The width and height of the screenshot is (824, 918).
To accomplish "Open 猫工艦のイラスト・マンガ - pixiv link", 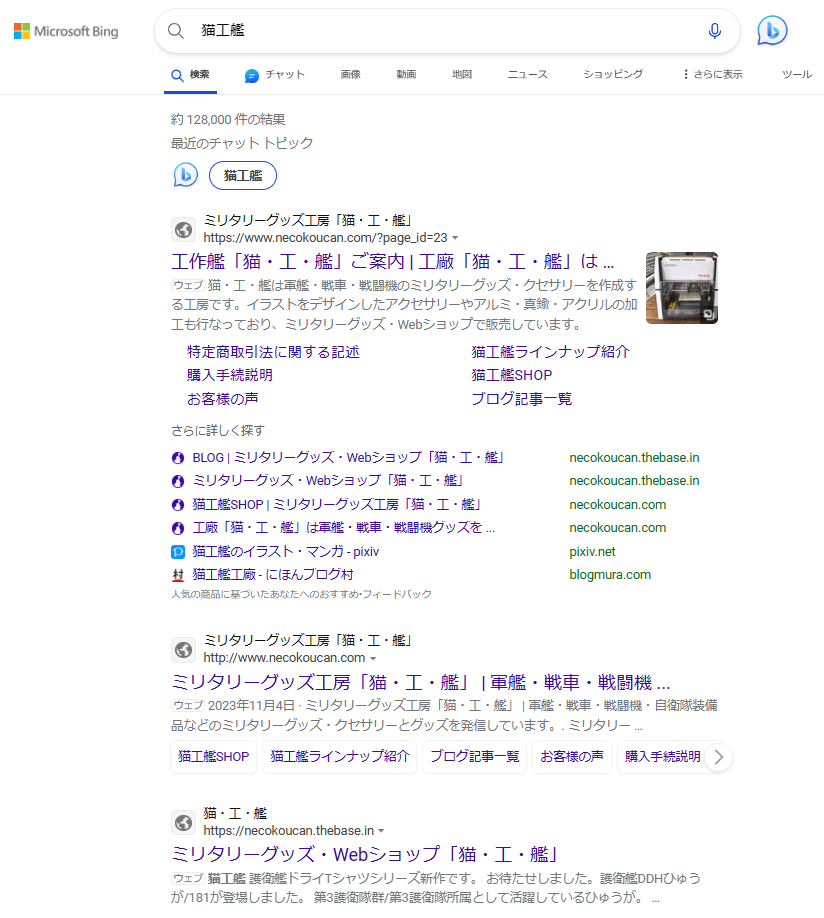I will [x=286, y=552].
